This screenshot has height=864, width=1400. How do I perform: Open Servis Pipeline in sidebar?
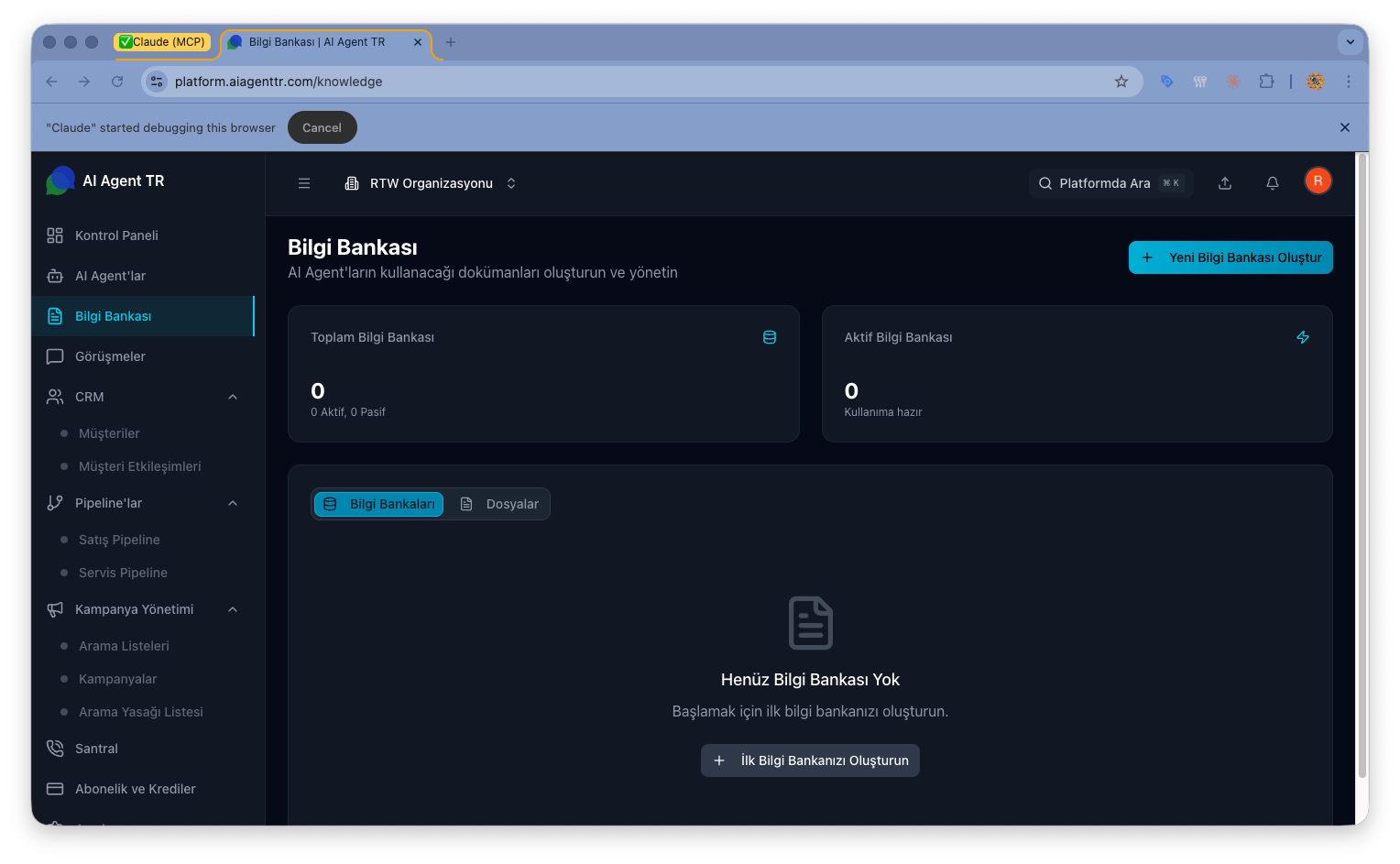click(123, 573)
